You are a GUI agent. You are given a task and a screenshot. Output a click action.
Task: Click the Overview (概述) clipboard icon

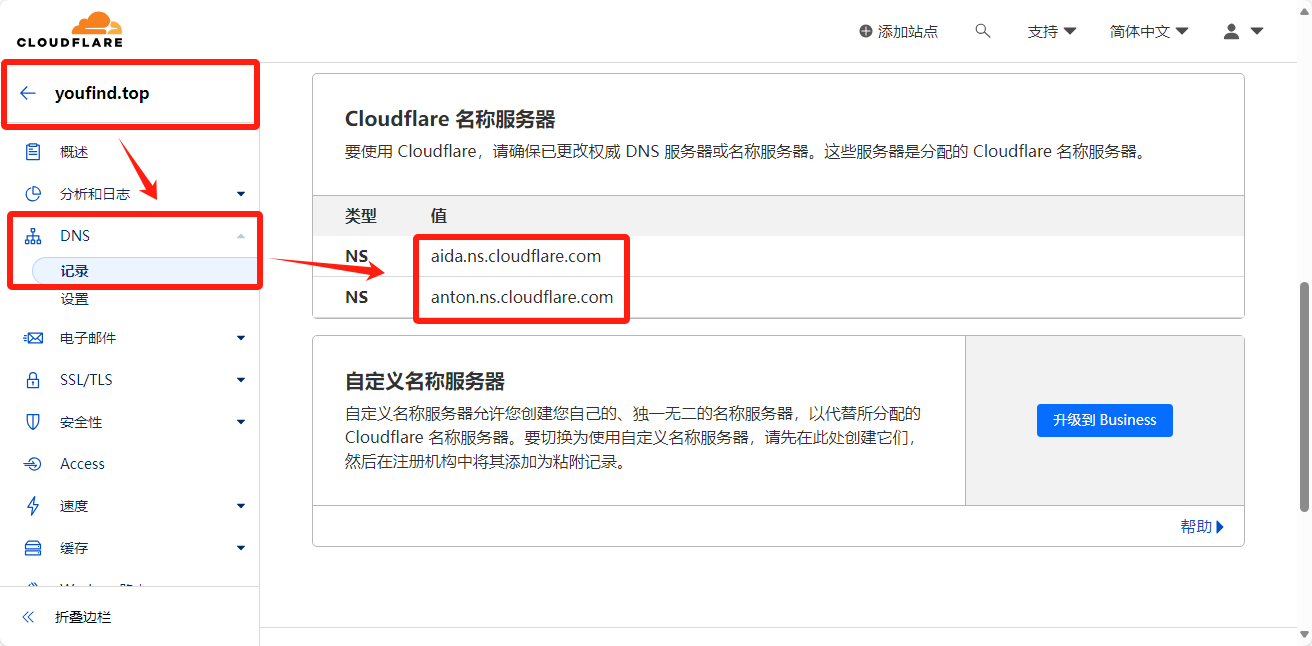(33, 152)
